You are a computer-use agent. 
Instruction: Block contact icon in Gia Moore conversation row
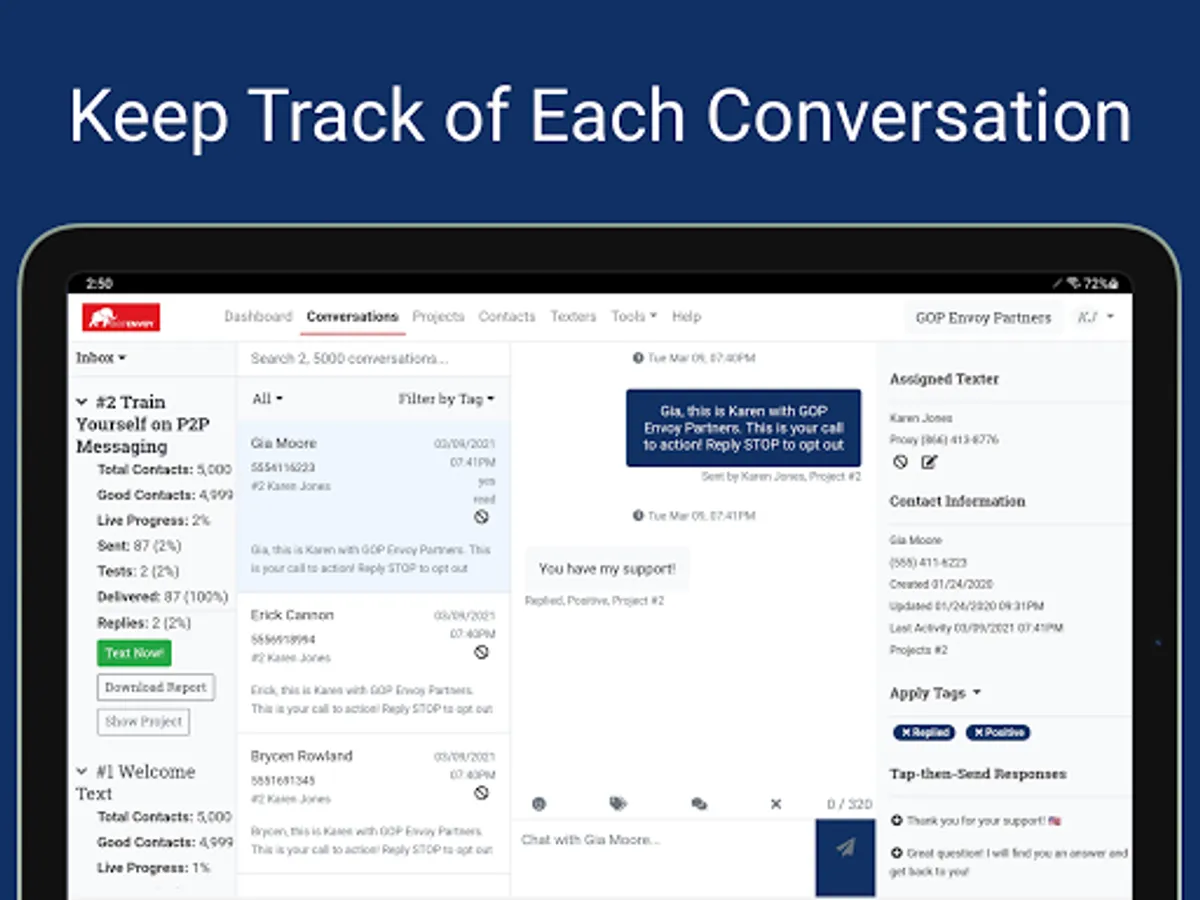tap(481, 517)
